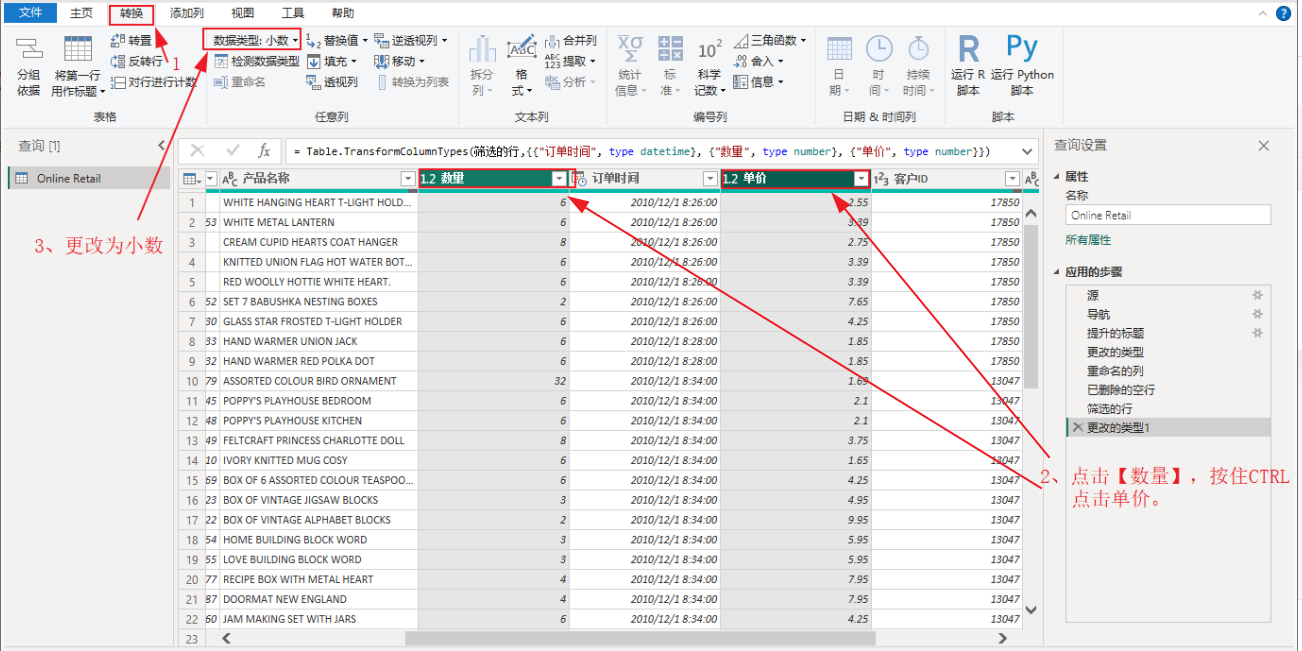Click the All Properties (所有属性) link
This screenshot has width=1302, height=651.
tap(1088, 240)
